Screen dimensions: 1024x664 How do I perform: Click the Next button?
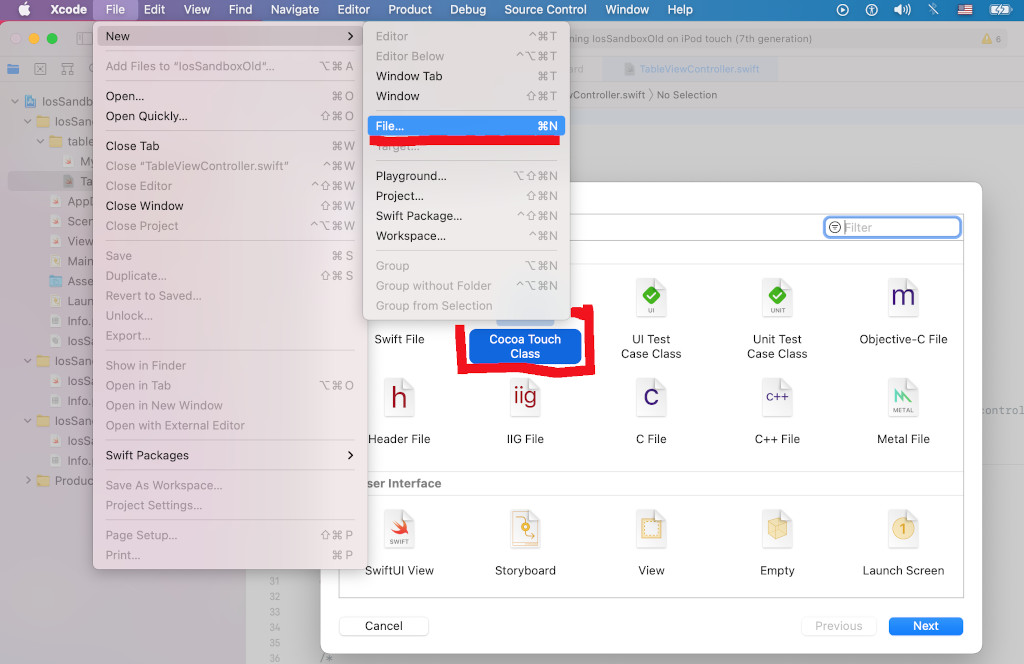(x=925, y=625)
